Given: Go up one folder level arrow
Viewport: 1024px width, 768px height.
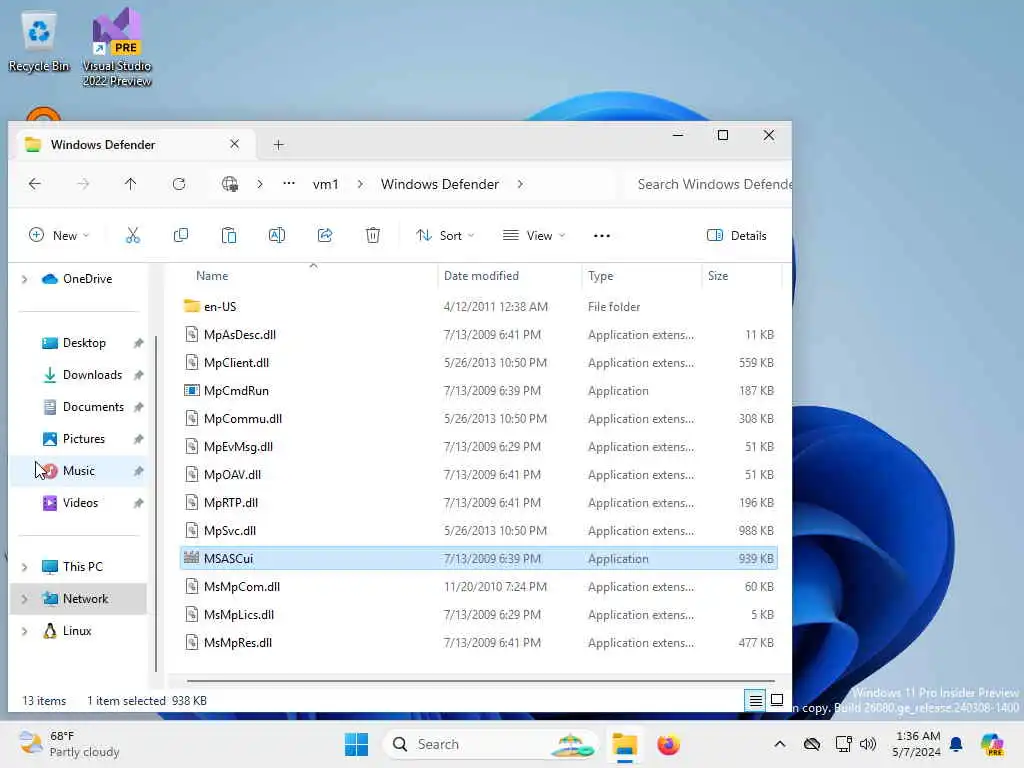Looking at the screenshot, I should (x=131, y=184).
